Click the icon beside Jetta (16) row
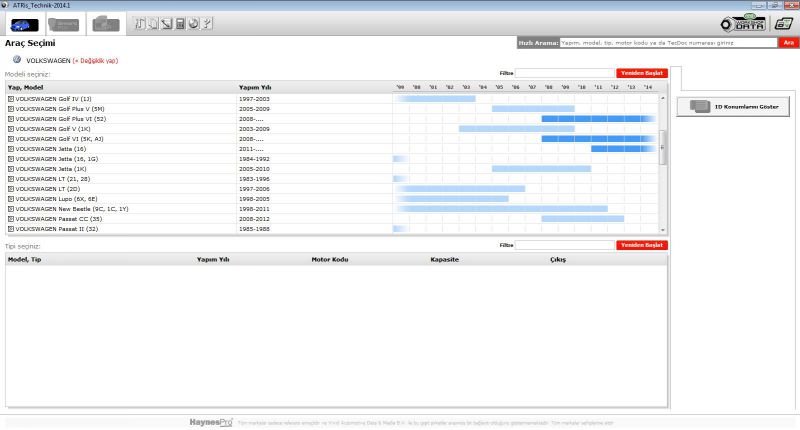 (11, 149)
